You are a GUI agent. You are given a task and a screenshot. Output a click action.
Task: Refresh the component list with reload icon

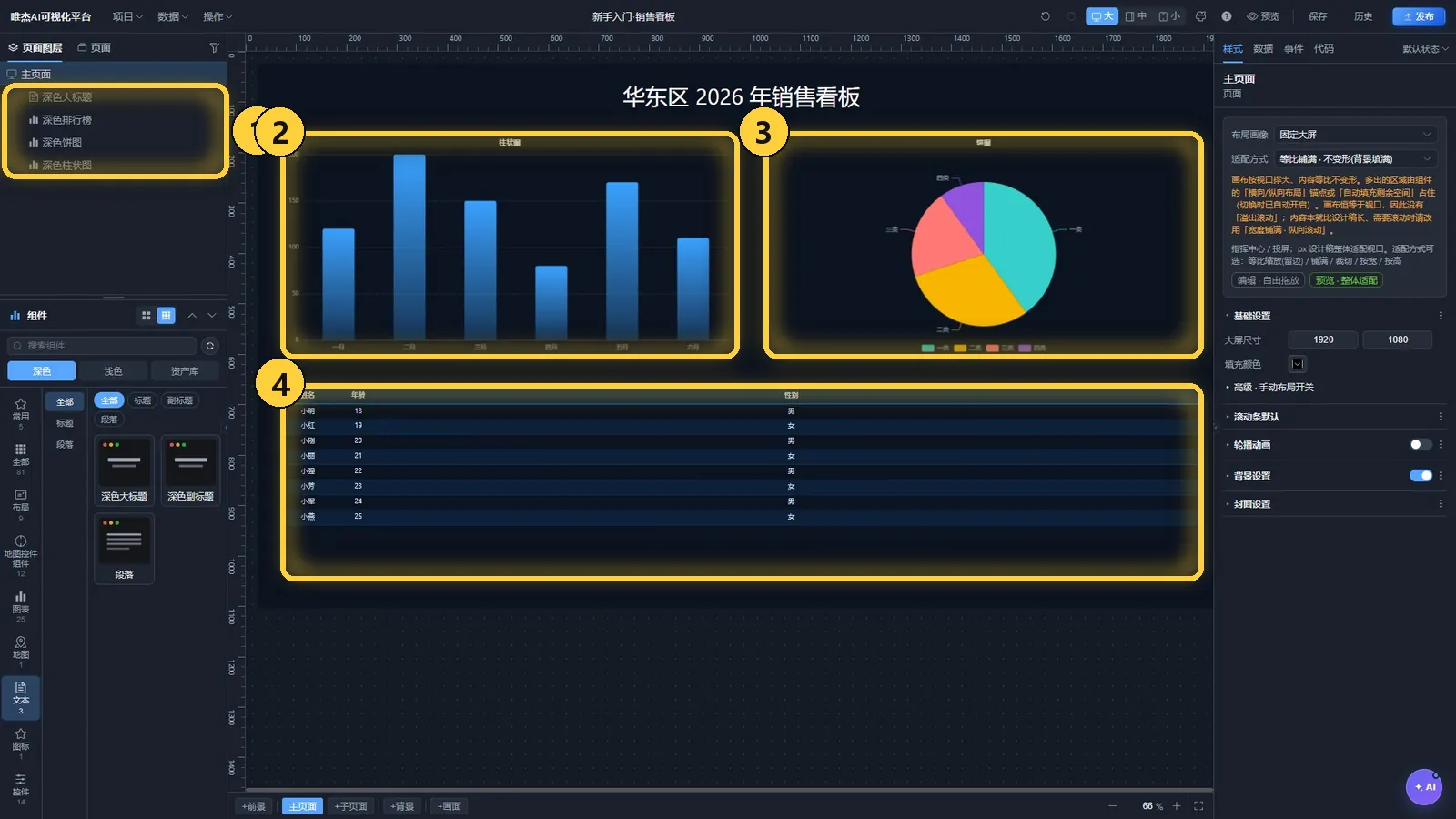pyautogui.click(x=210, y=346)
